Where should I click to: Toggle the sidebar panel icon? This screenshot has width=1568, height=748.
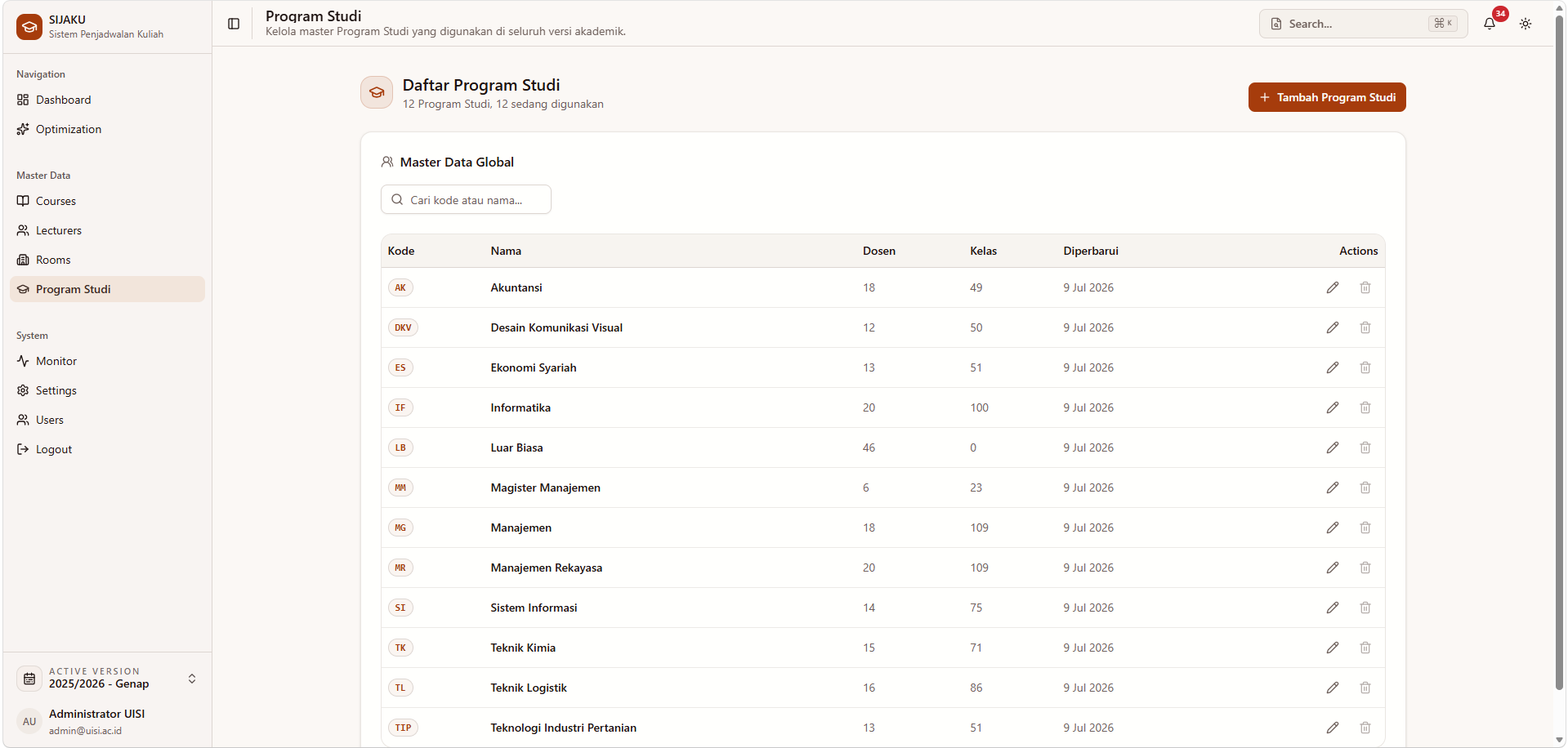coord(234,24)
